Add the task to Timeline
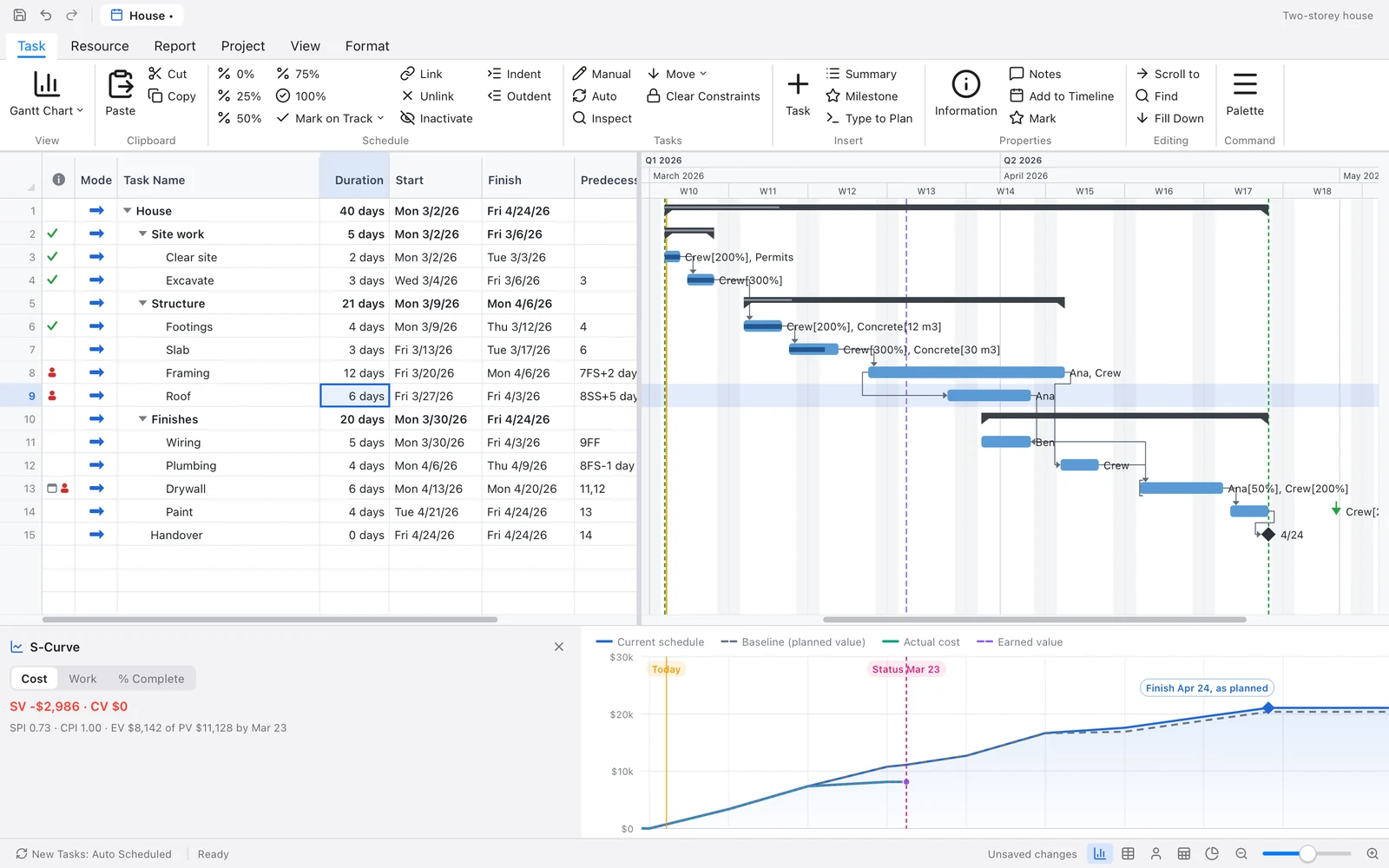 pos(1061,96)
